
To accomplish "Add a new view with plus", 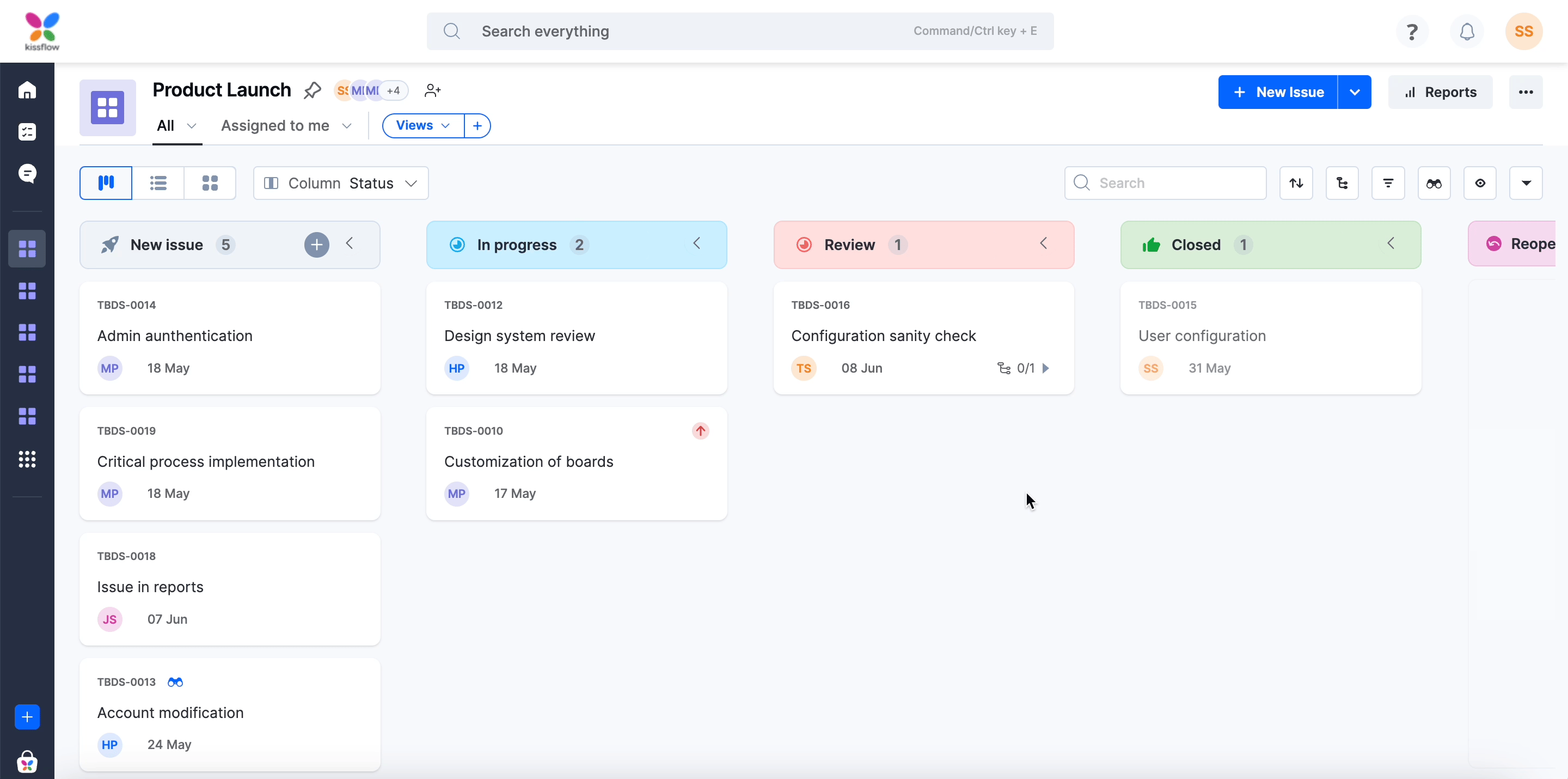I will tap(477, 125).
